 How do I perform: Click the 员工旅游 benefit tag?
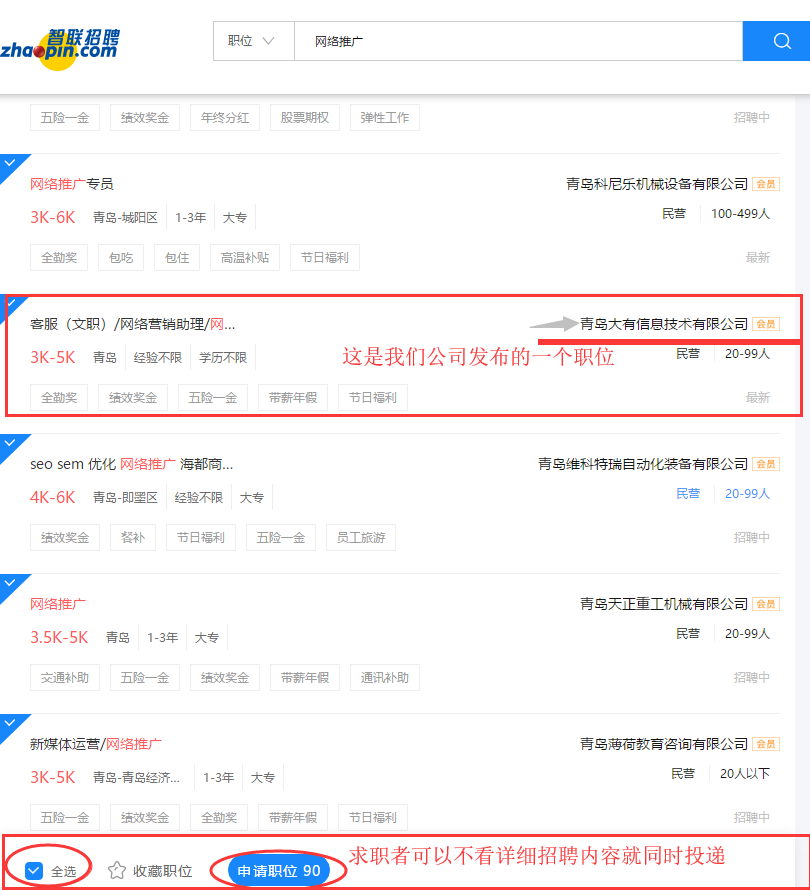(361, 538)
